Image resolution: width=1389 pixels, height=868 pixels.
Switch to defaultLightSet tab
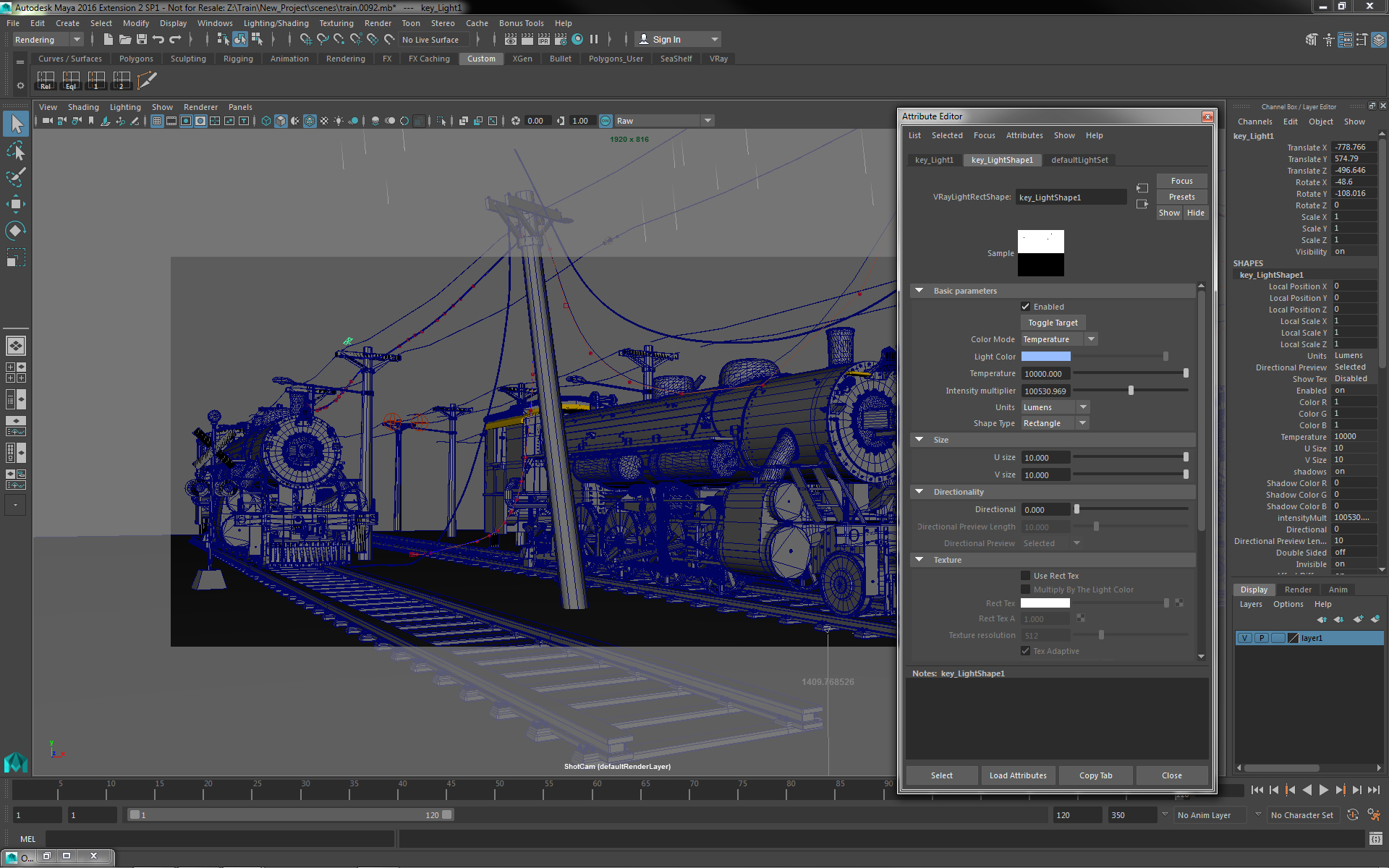(1079, 160)
